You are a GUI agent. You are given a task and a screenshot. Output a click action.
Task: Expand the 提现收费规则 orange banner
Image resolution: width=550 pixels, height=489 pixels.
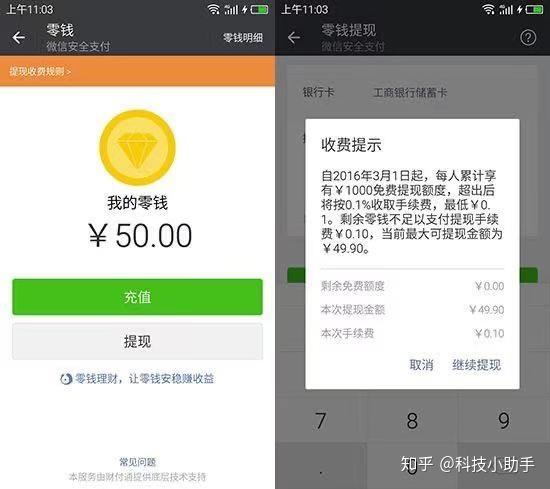point(137,71)
